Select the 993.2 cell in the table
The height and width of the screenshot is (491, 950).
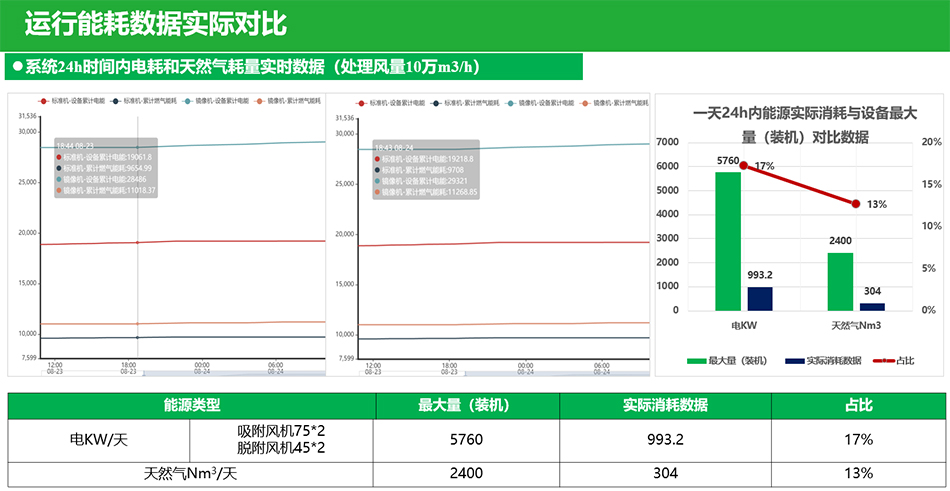(x=665, y=441)
